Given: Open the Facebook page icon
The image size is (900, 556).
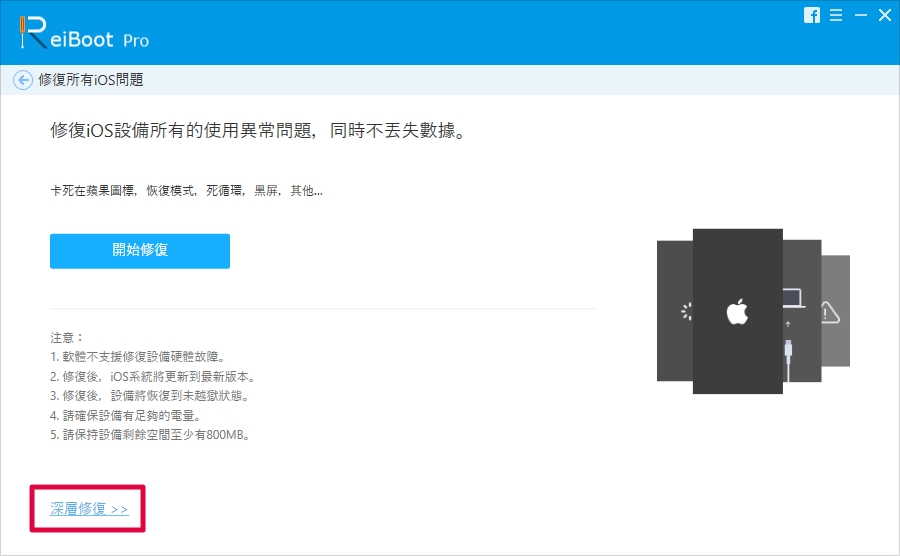Looking at the screenshot, I should tap(812, 15).
